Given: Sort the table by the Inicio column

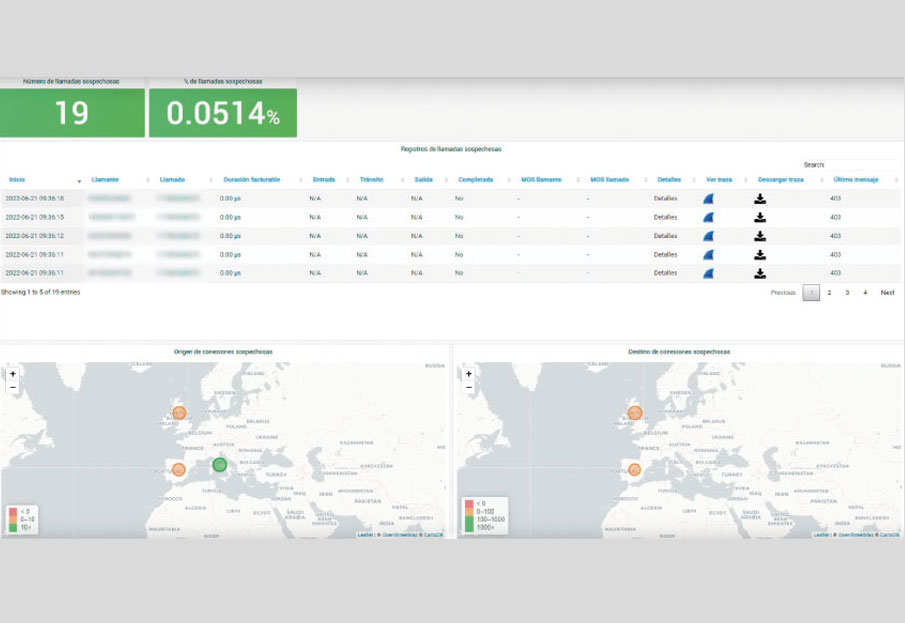Looking at the screenshot, I should [x=17, y=180].
